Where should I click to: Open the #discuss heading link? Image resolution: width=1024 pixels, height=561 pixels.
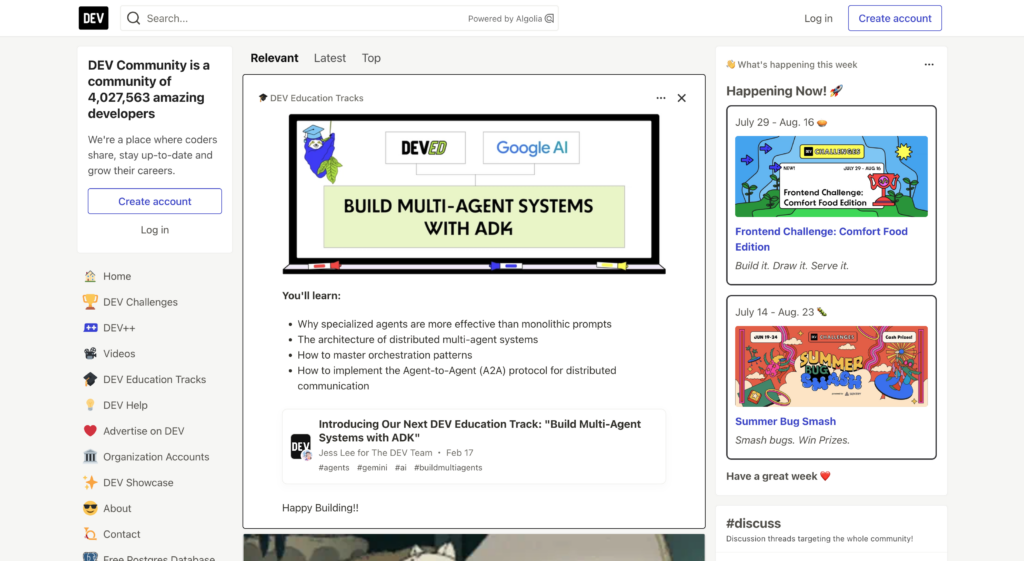(x=754, y=523)
